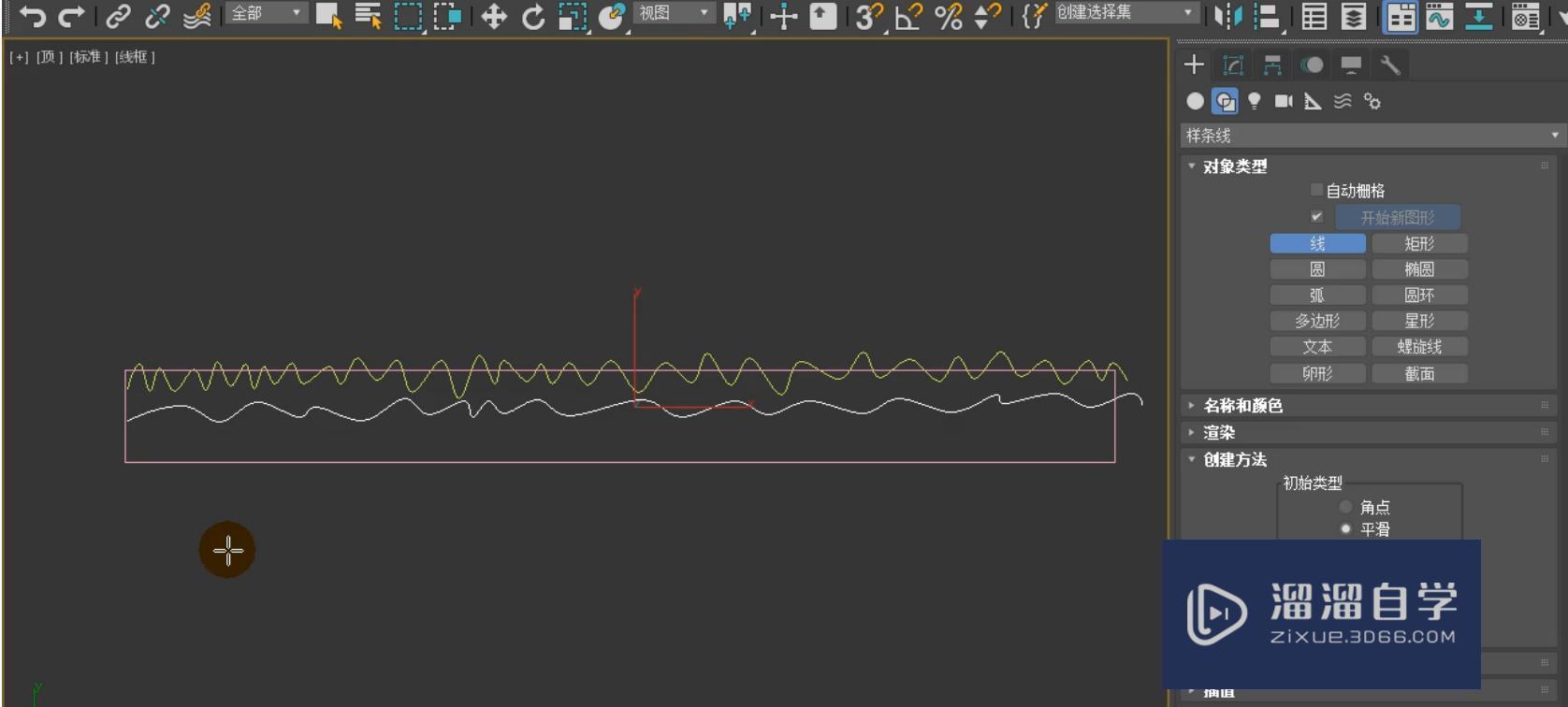The height and width of the screenshot is (707, 1568).
Task: Activate the Select and Rotate tool
Action: coord(533,16)
